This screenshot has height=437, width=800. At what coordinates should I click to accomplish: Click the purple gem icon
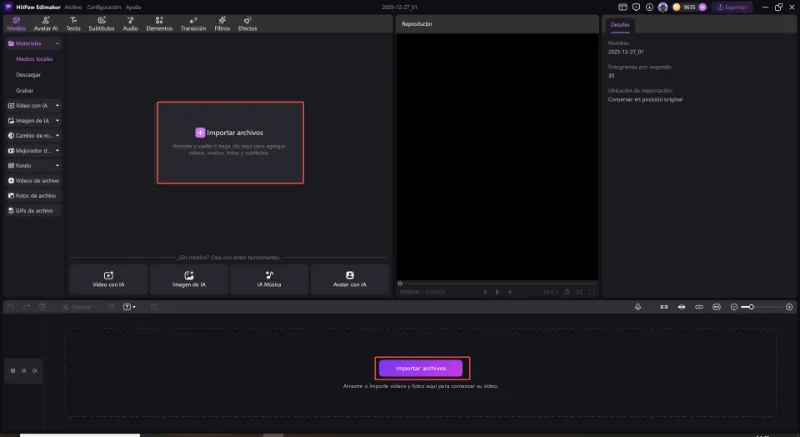point(703,7)
